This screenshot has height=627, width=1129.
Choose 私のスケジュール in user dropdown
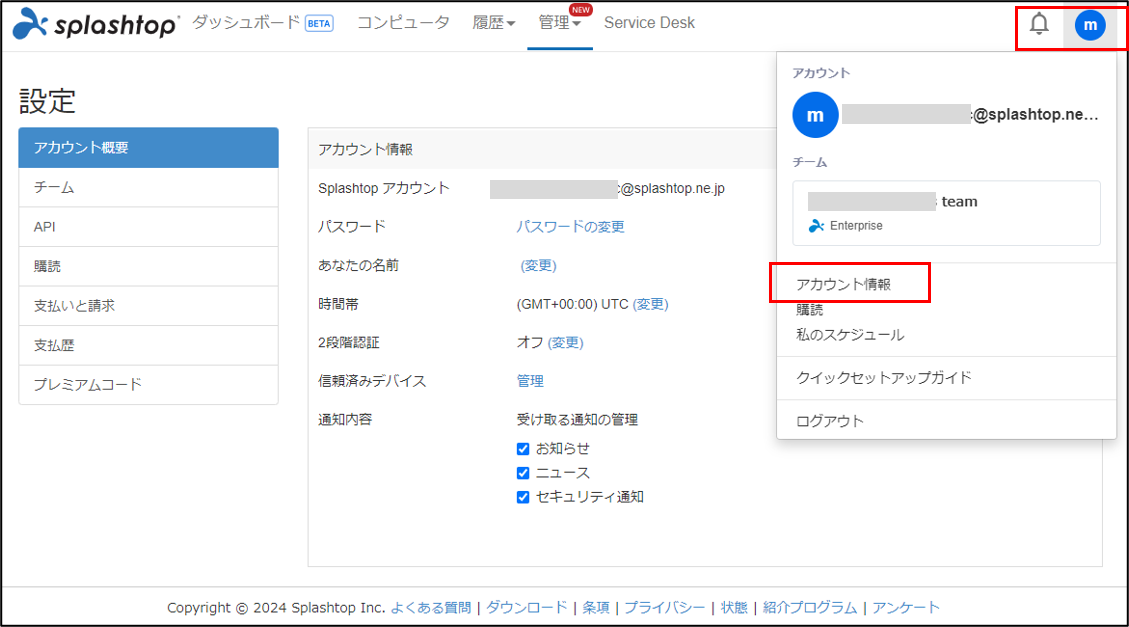850,335
